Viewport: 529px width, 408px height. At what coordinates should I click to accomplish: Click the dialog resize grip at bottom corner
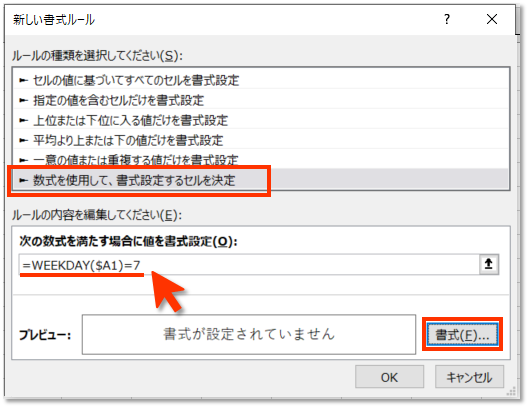[x=511, y=391]
